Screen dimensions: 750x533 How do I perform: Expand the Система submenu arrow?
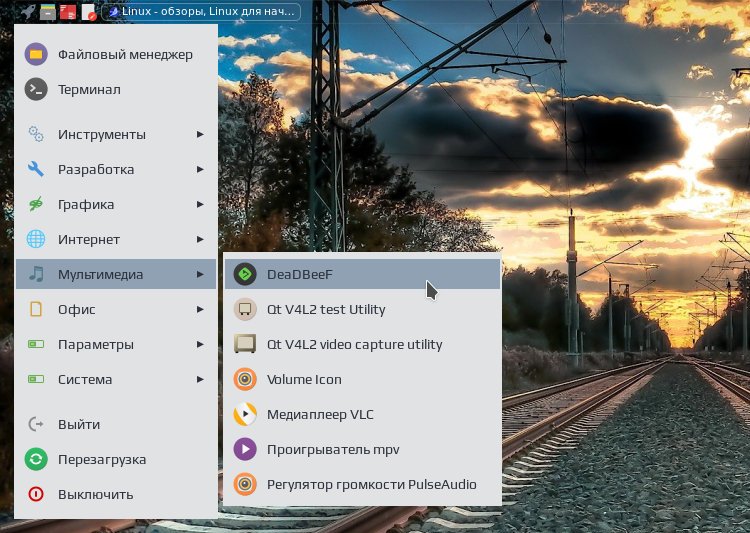[200, 379]
